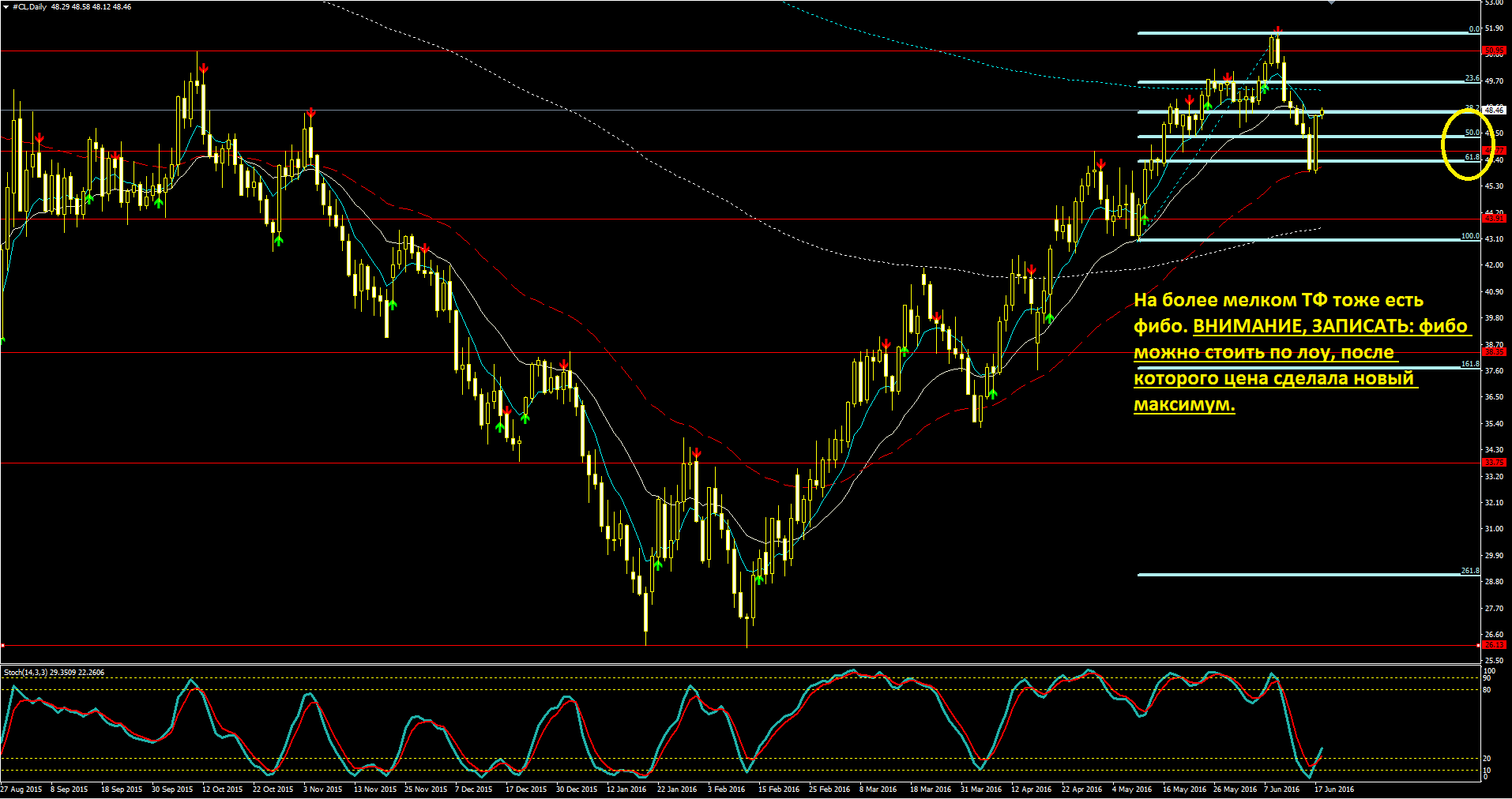Click the 4 May 2016 date label
1512x799 pixels.
click(x=1132, y=790)
